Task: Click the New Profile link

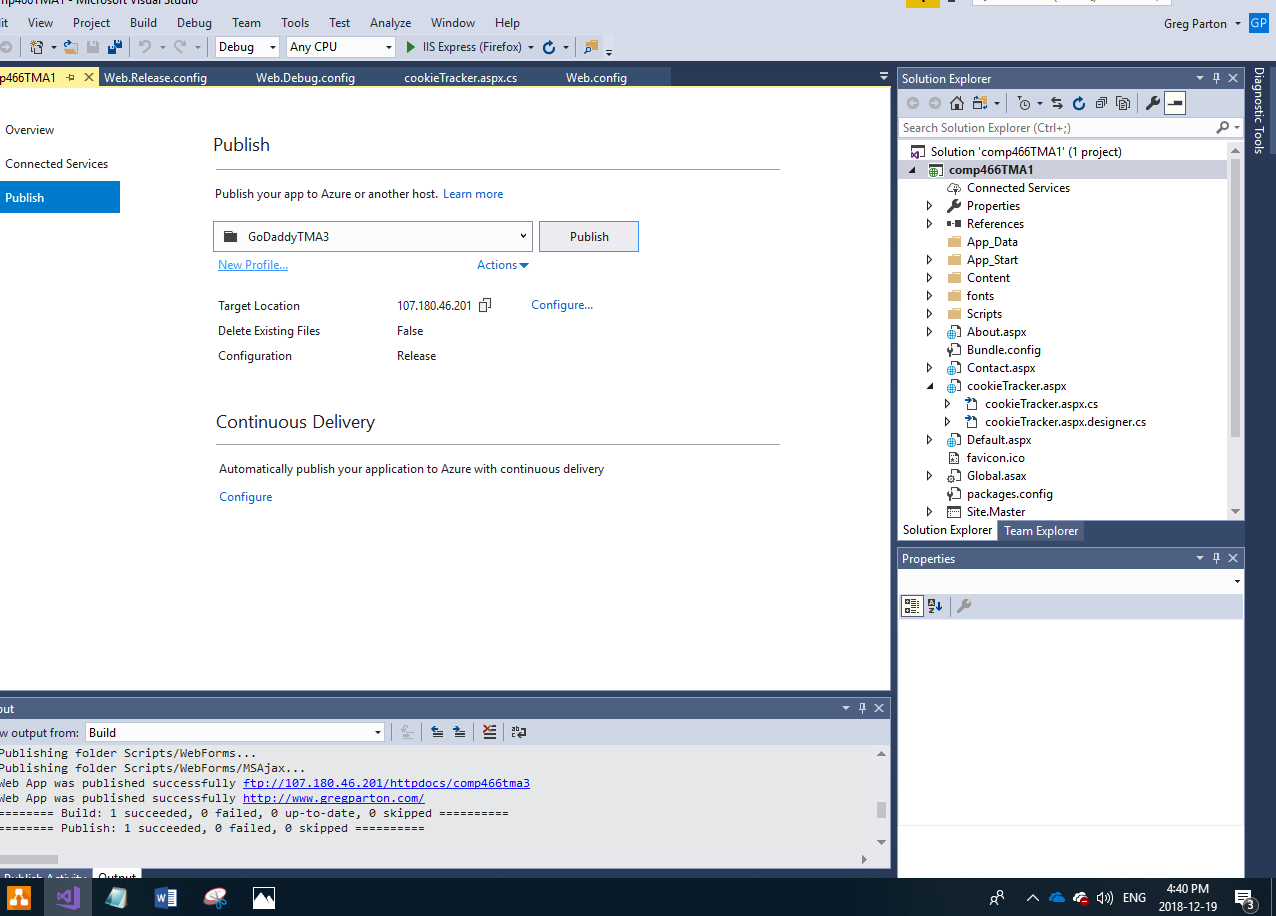Action: point(253,265)
